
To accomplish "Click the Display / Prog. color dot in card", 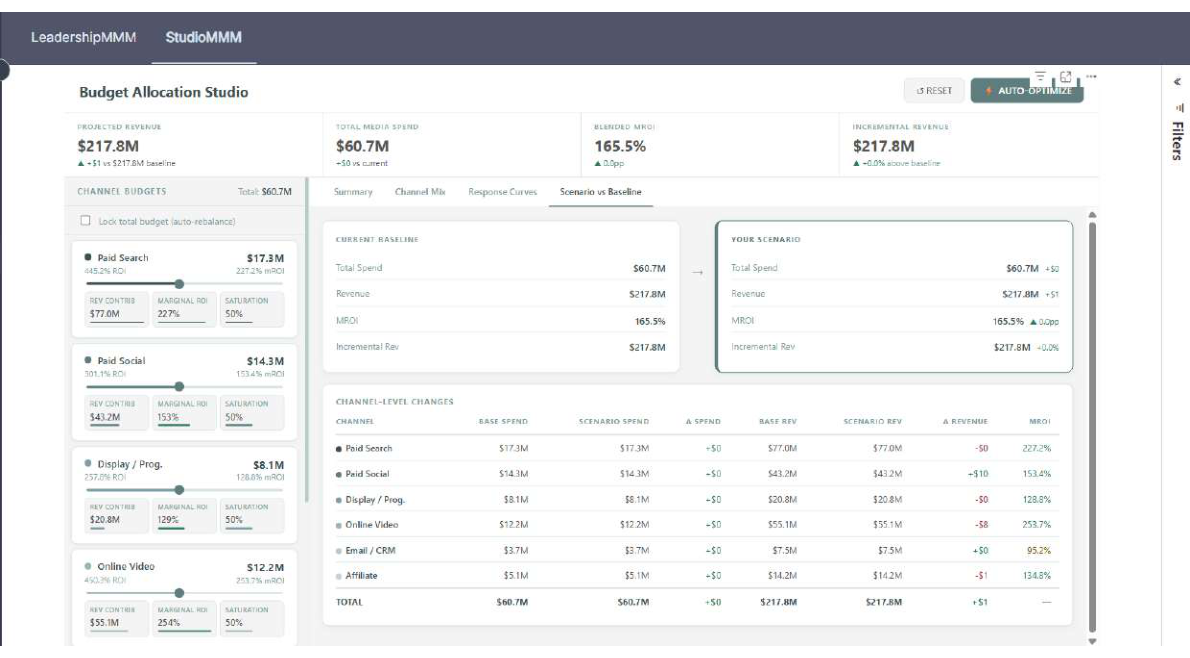I will (x=88, y=464).
